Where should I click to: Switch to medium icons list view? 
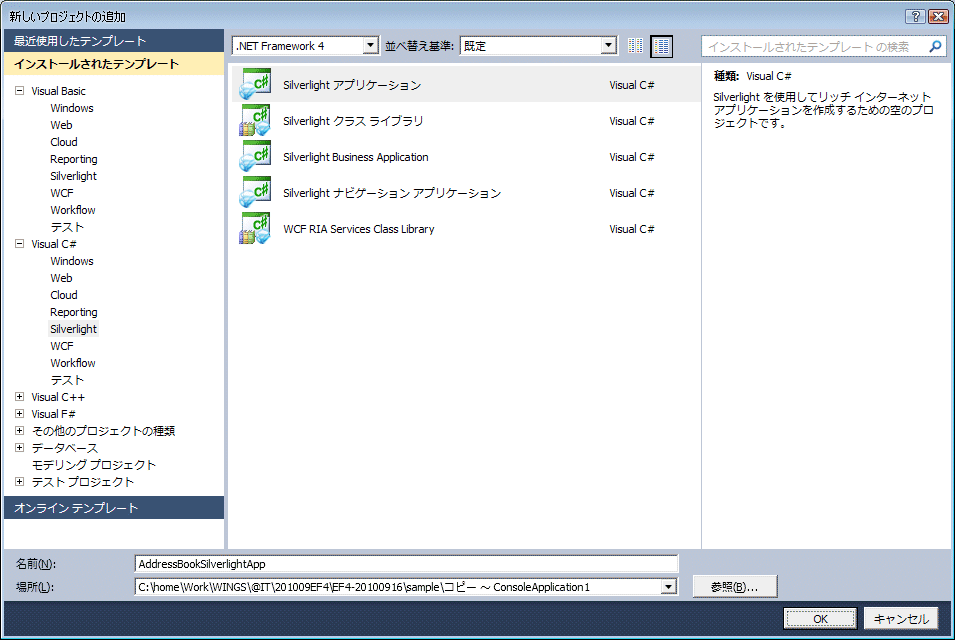661,46
